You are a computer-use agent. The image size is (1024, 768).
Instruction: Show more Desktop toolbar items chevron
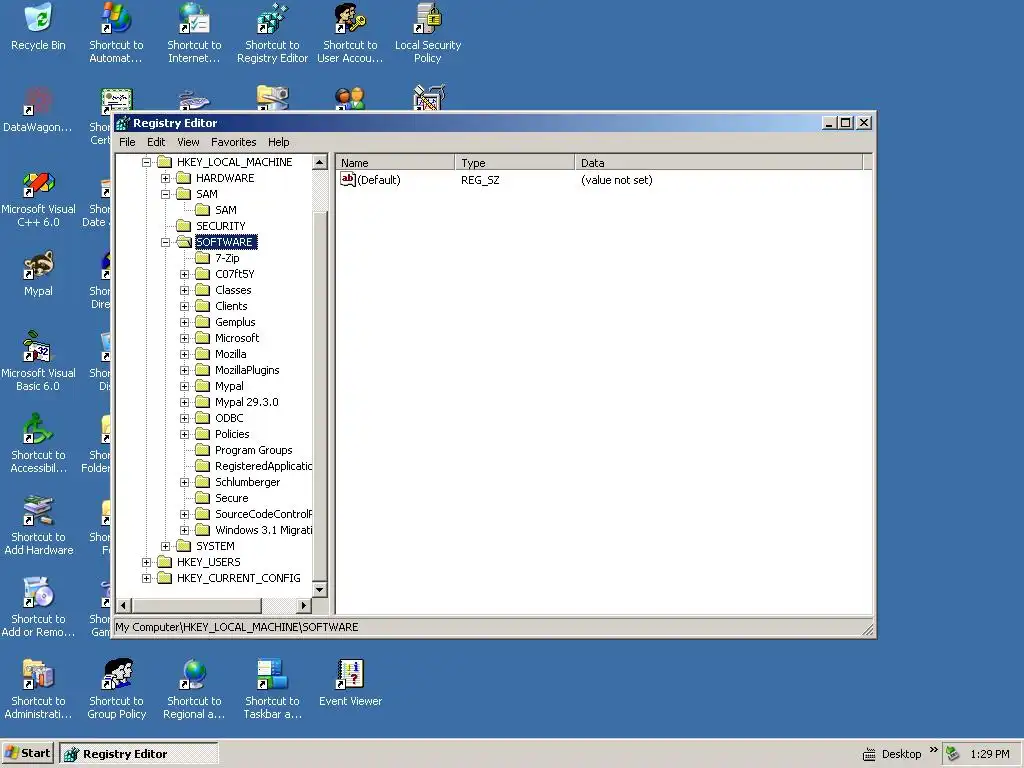(933, 749)
